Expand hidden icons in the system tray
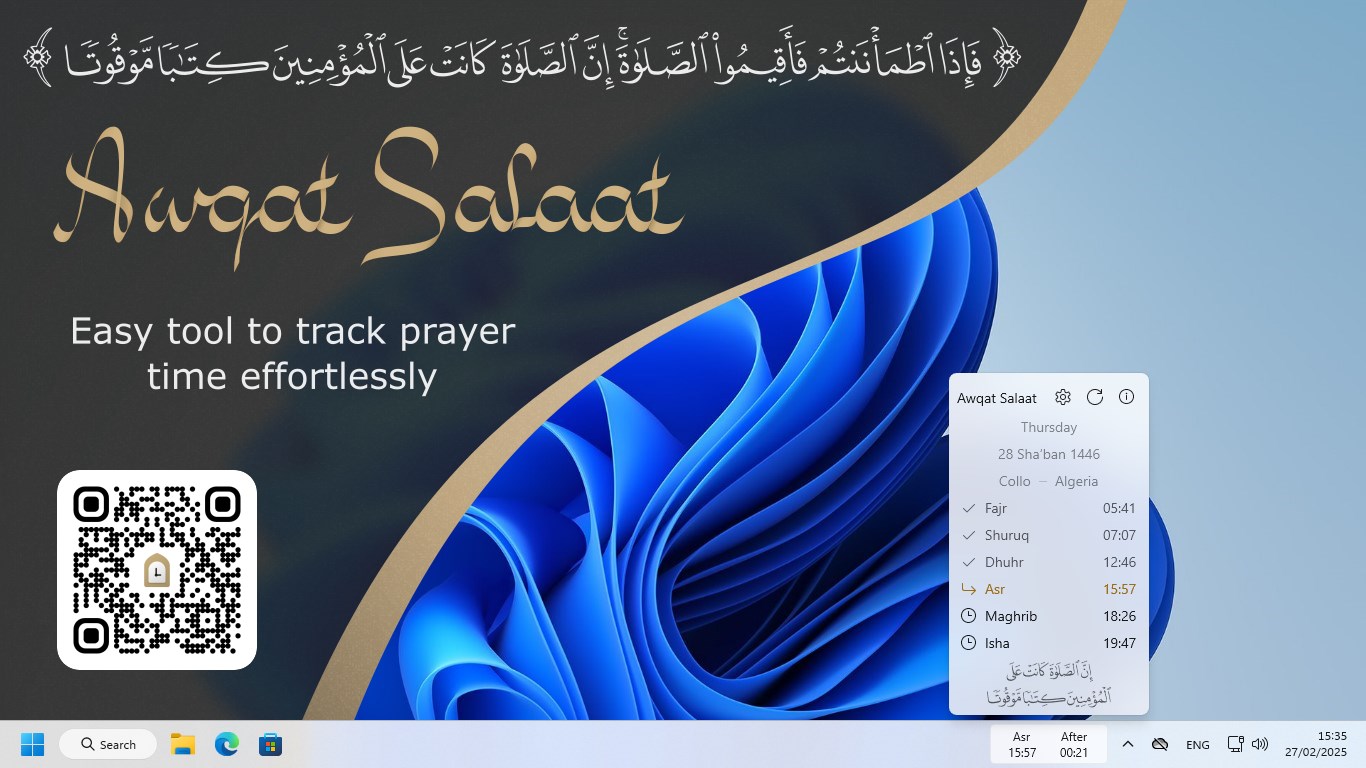 point(1128,744)
